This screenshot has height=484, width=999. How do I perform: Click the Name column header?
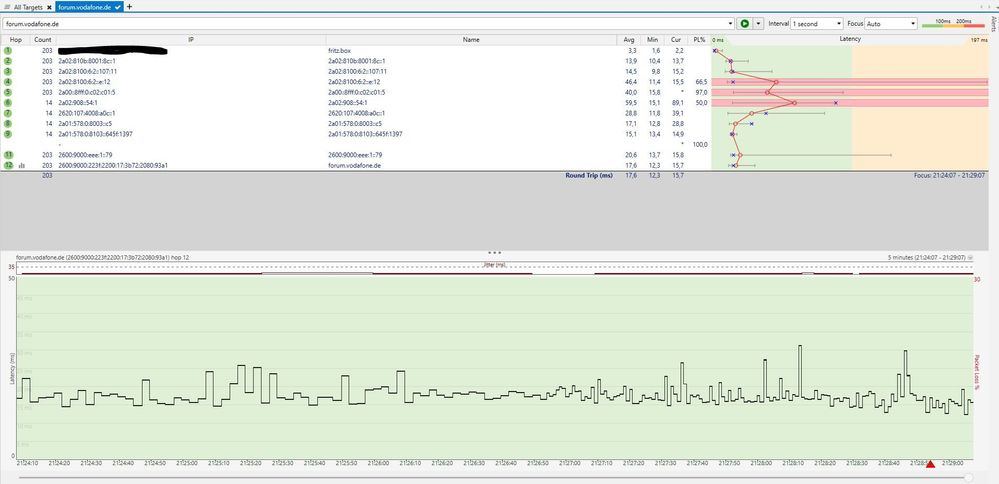[x=471, y=39]
